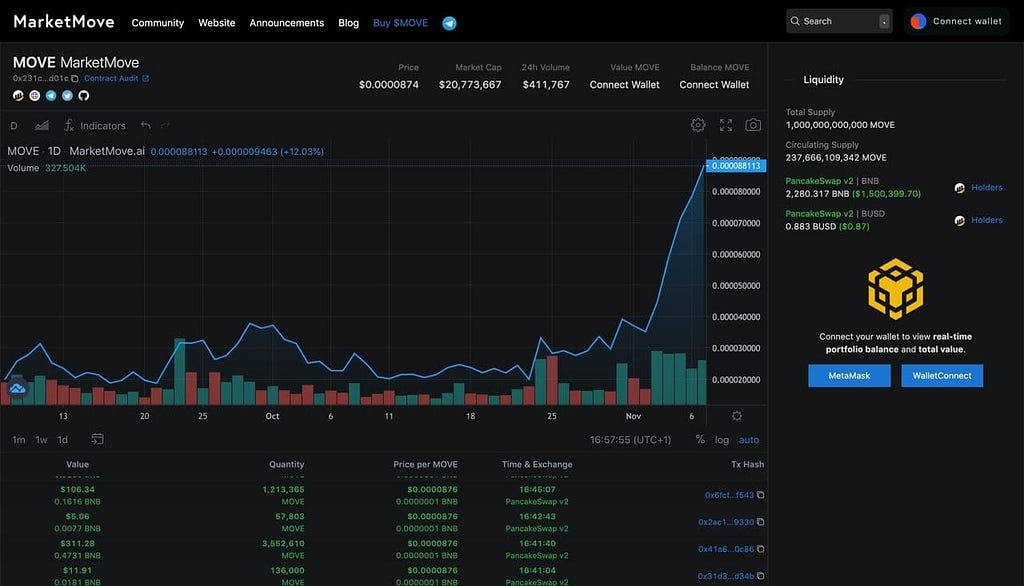Viewport: 1024px width, 586px height.
Task: Open the Telegram icon in the top navigation
Action: tap(449, 24)
